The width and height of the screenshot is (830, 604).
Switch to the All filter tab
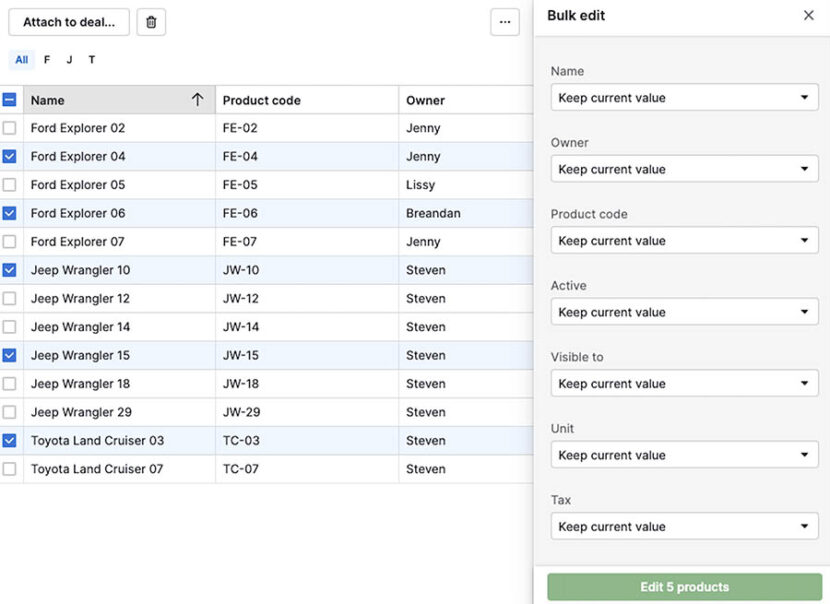pyautogui.click(x=21, y=59)
